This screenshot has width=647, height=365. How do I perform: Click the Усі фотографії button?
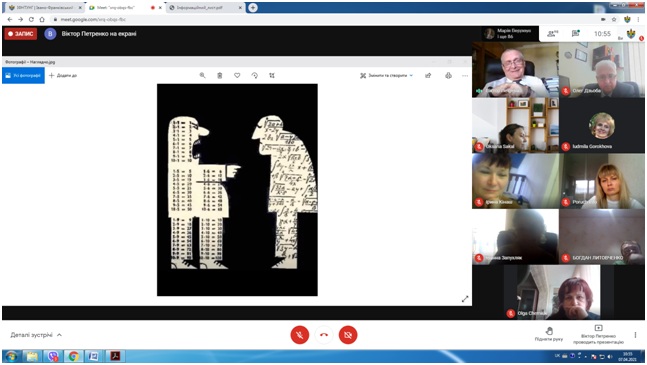coord(23,75)
